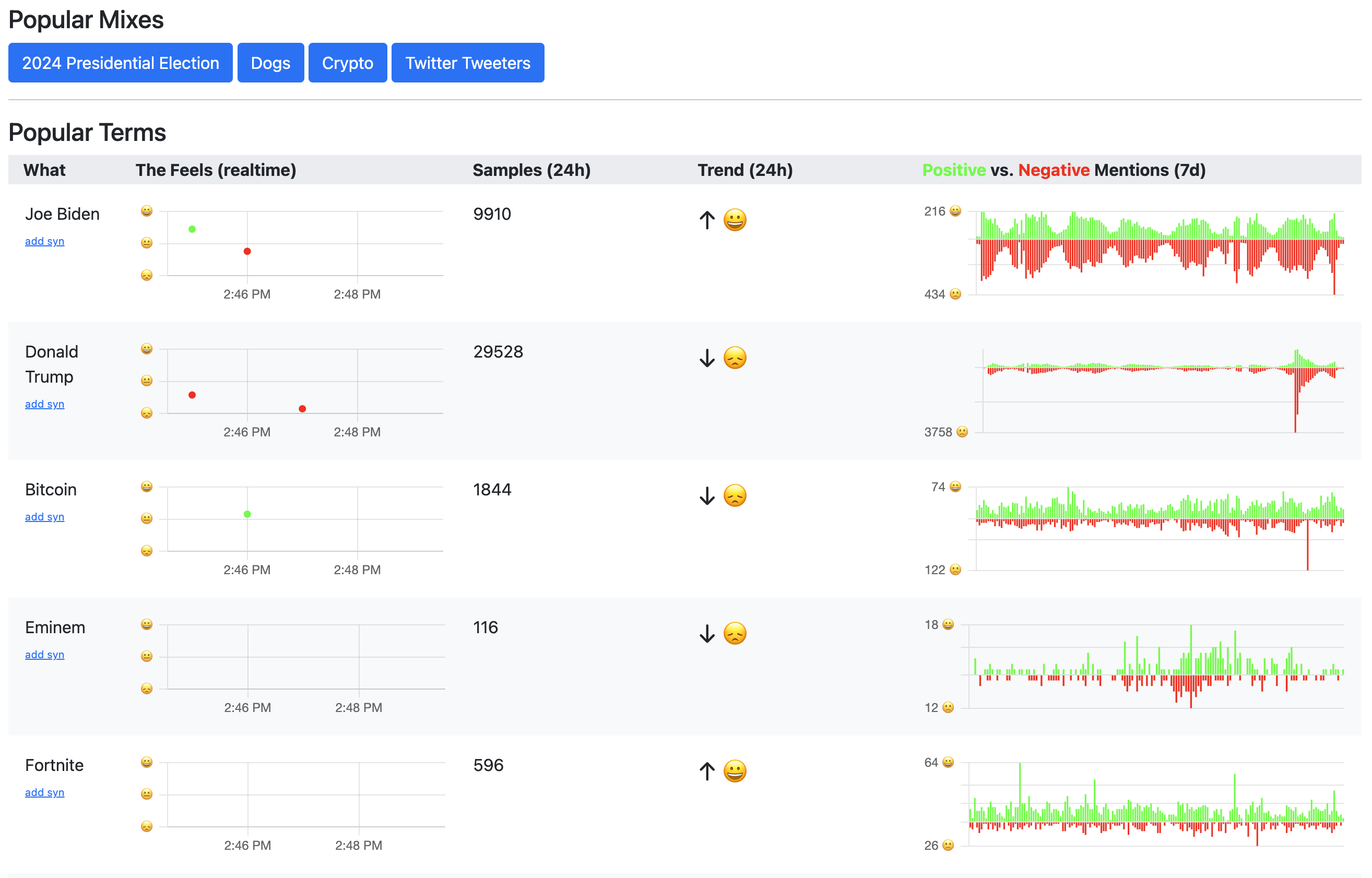Click Donald Trump's down trend arrow

pyautogui.click(x=707, y=358)
